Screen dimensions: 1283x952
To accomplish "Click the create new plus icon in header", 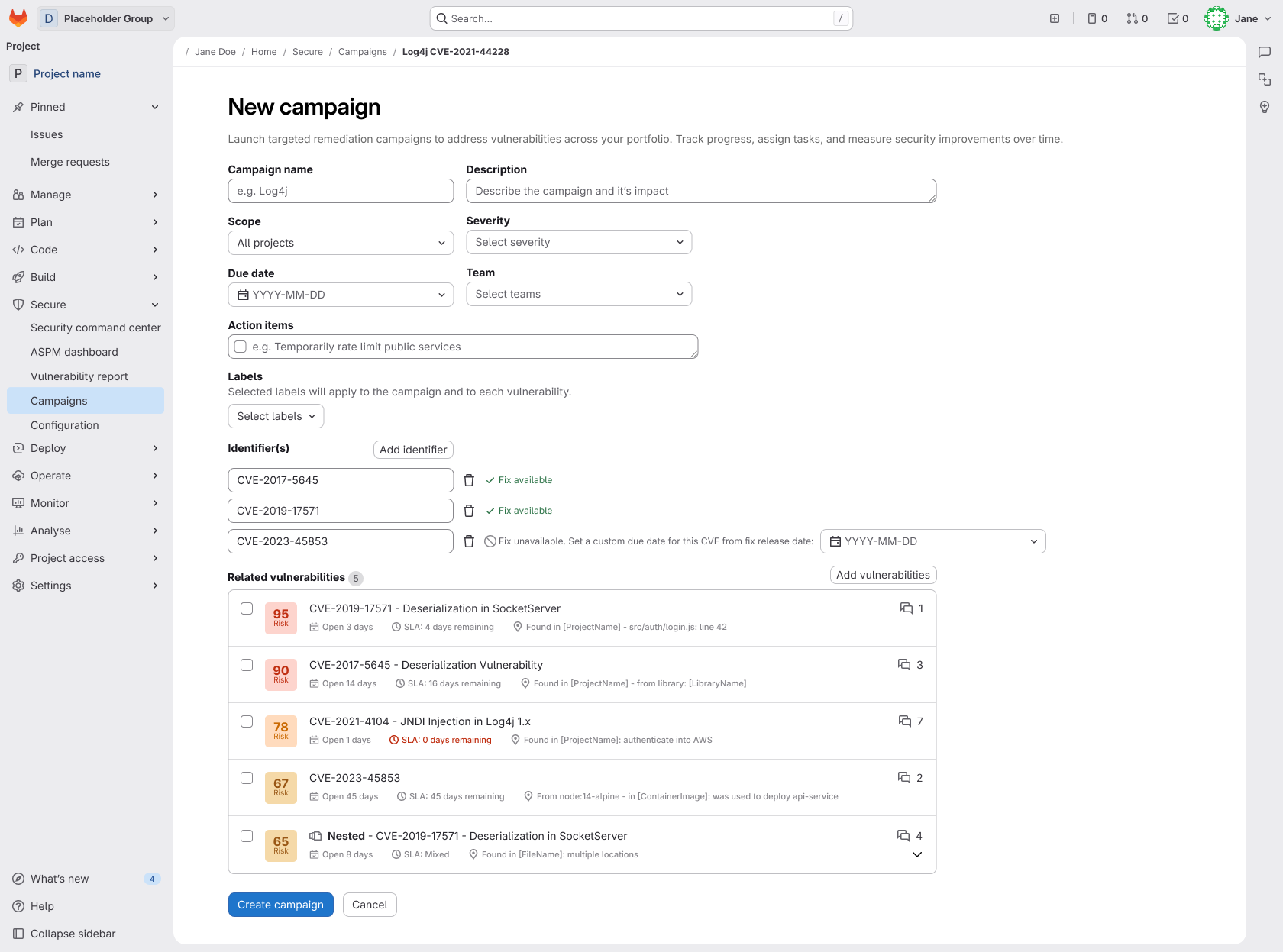I will pos(1055,18).
